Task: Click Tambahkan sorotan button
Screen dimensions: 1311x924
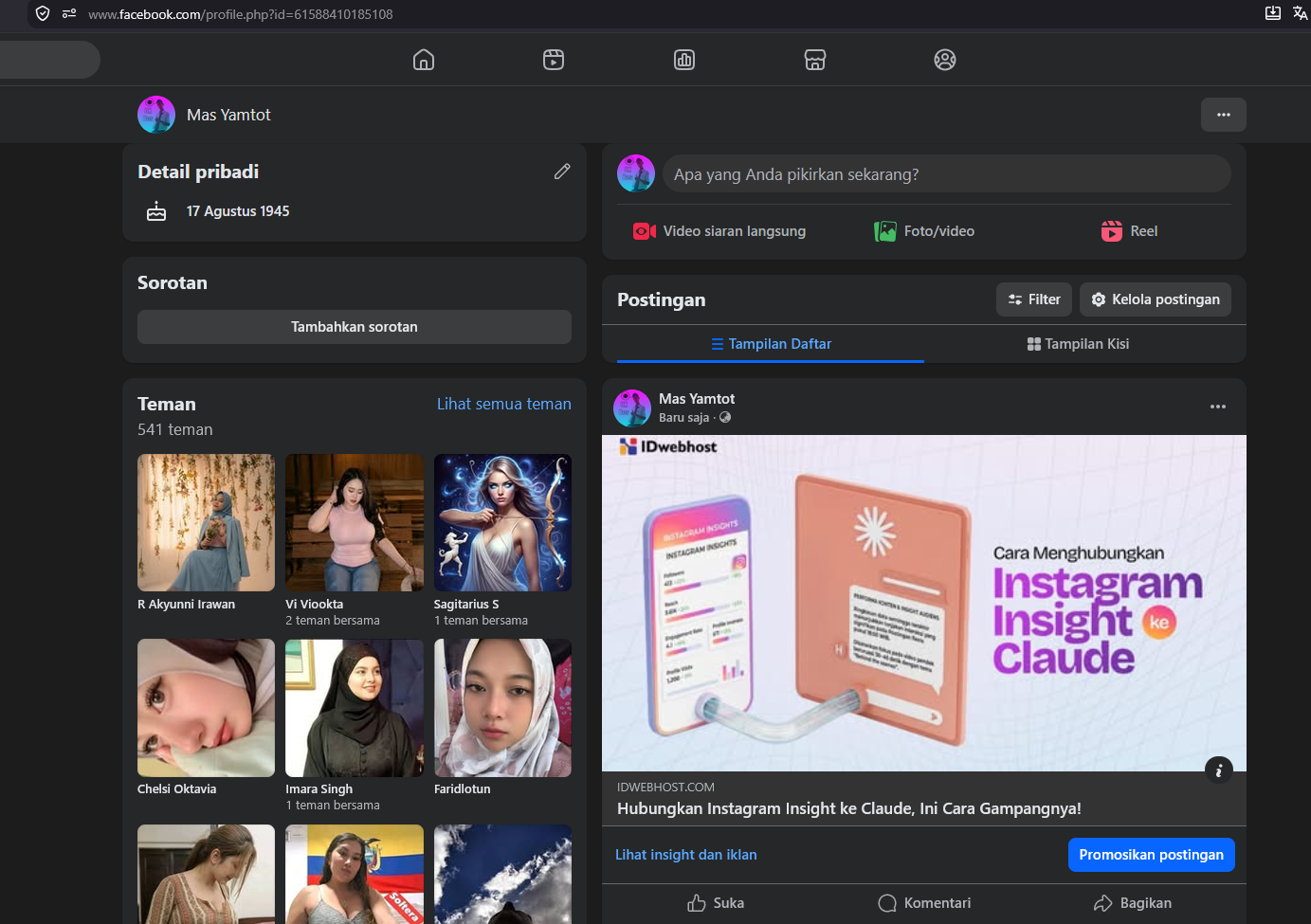Action: pos(355,327)
